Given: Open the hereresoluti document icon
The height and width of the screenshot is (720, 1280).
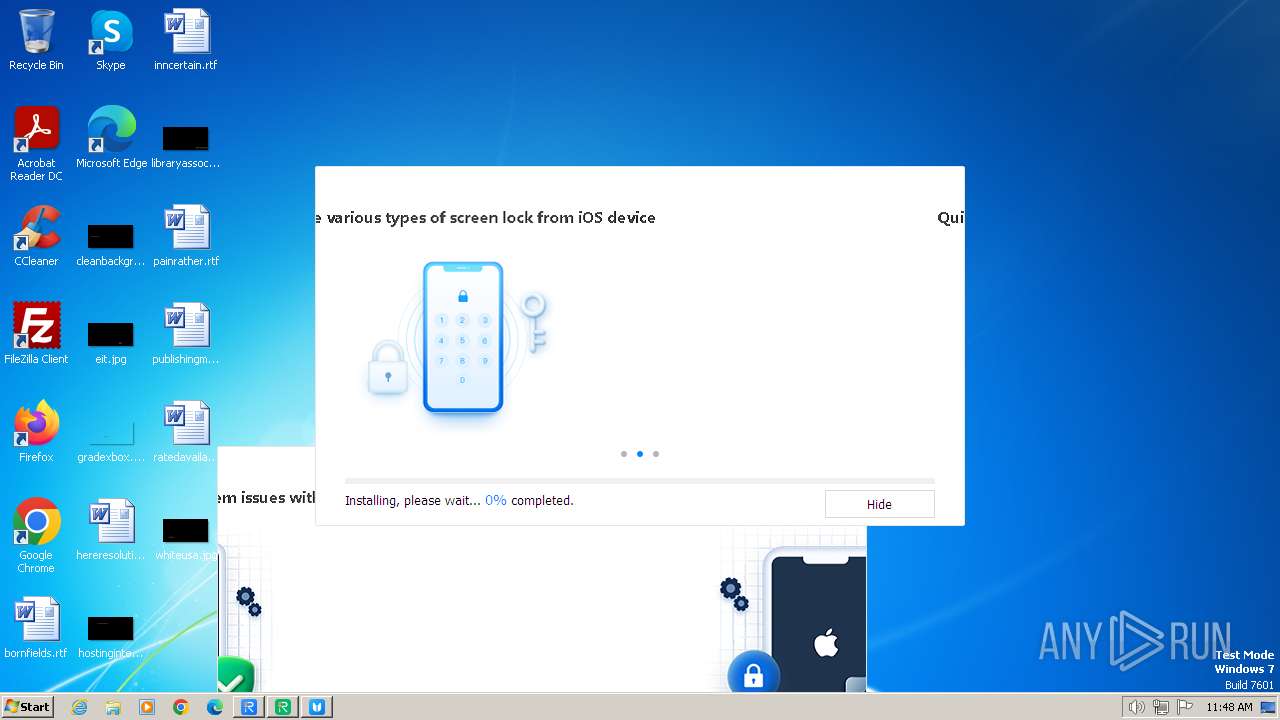Looking at the screenshot, I should click(111, 530).
